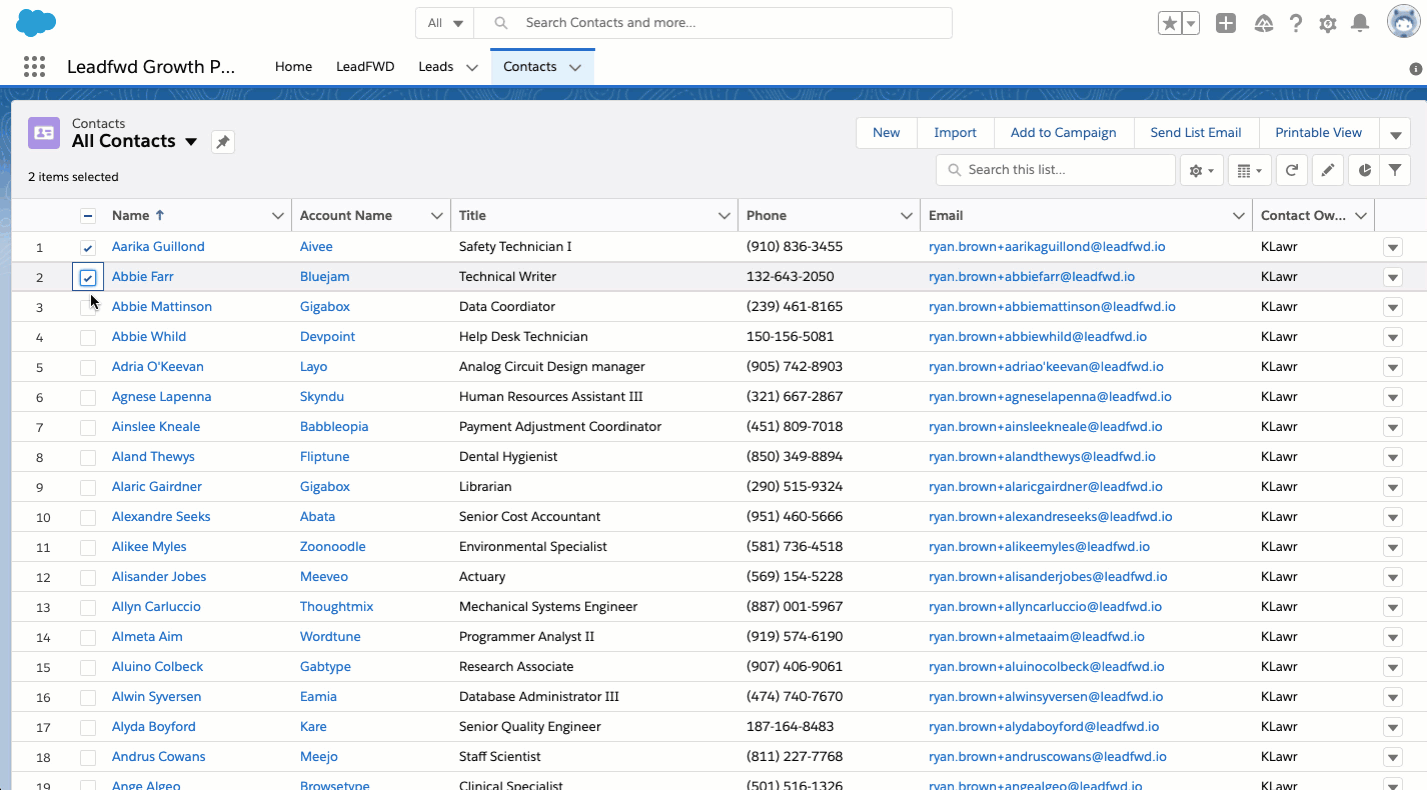The width and height of the screenshot is (1427, 790).
Task: Click the Printable View button
Action: (x=1318, y=133)
